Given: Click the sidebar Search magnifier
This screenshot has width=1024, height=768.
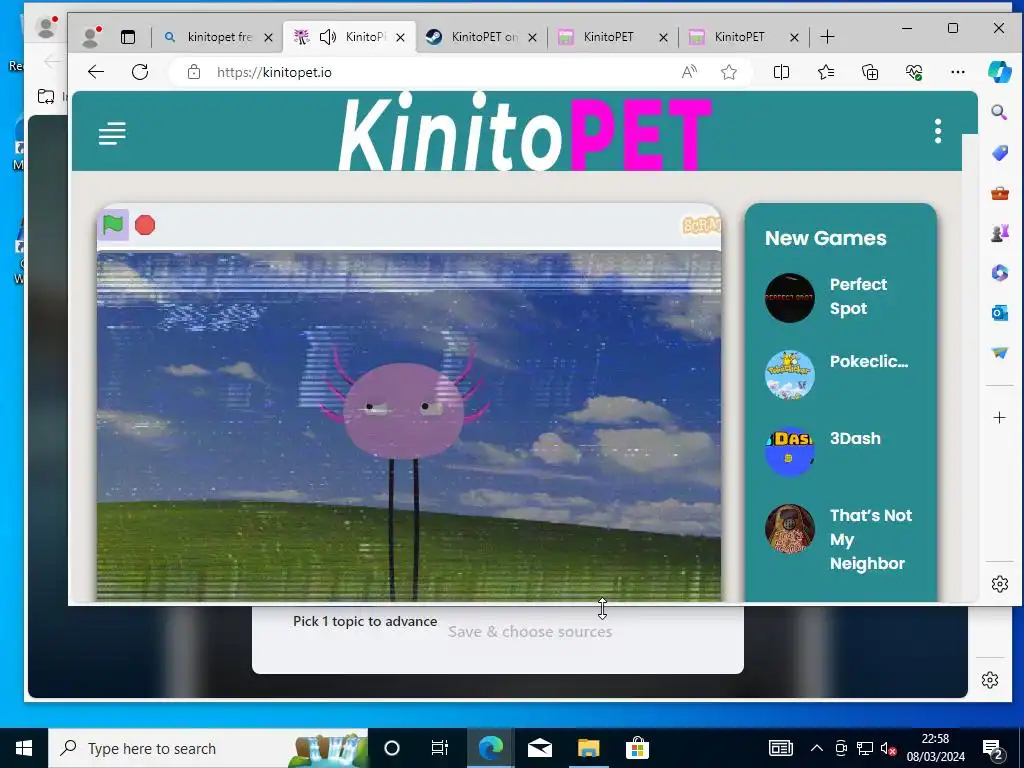Looking at the screenshot, I should coord(999,112).
